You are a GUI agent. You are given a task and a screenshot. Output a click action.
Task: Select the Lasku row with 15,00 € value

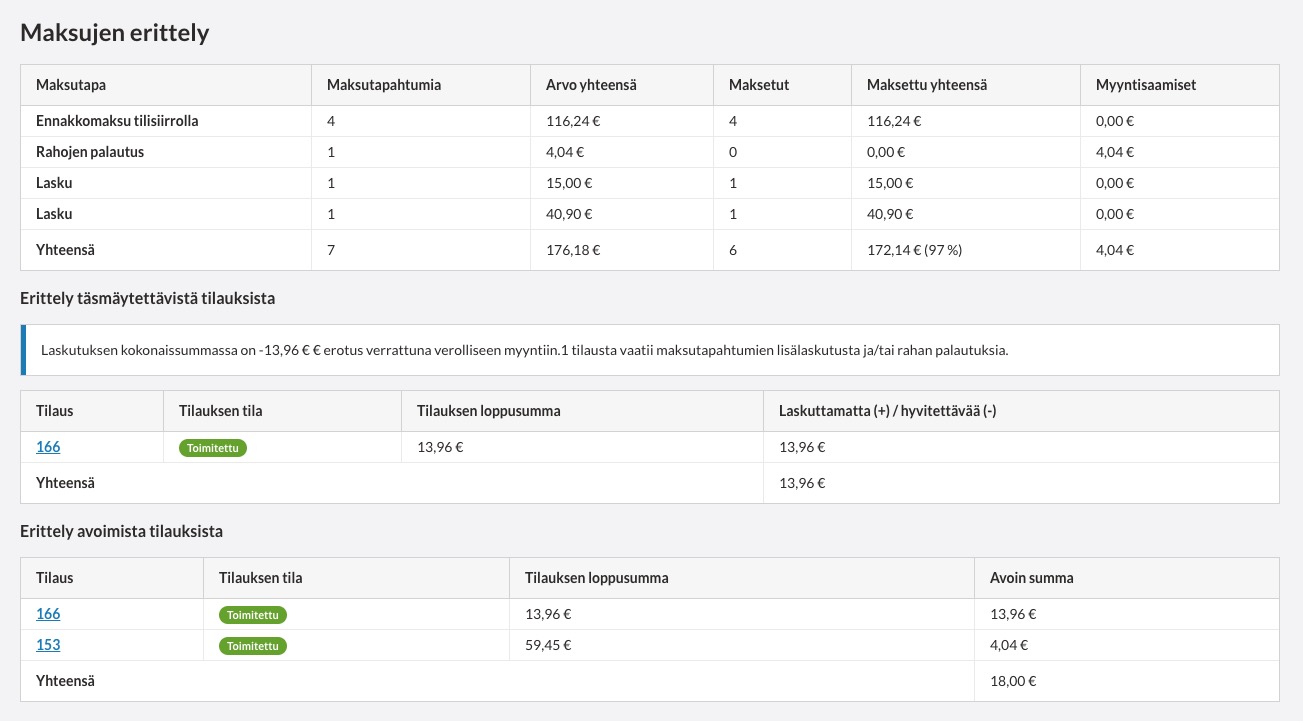tap(650, 183)
